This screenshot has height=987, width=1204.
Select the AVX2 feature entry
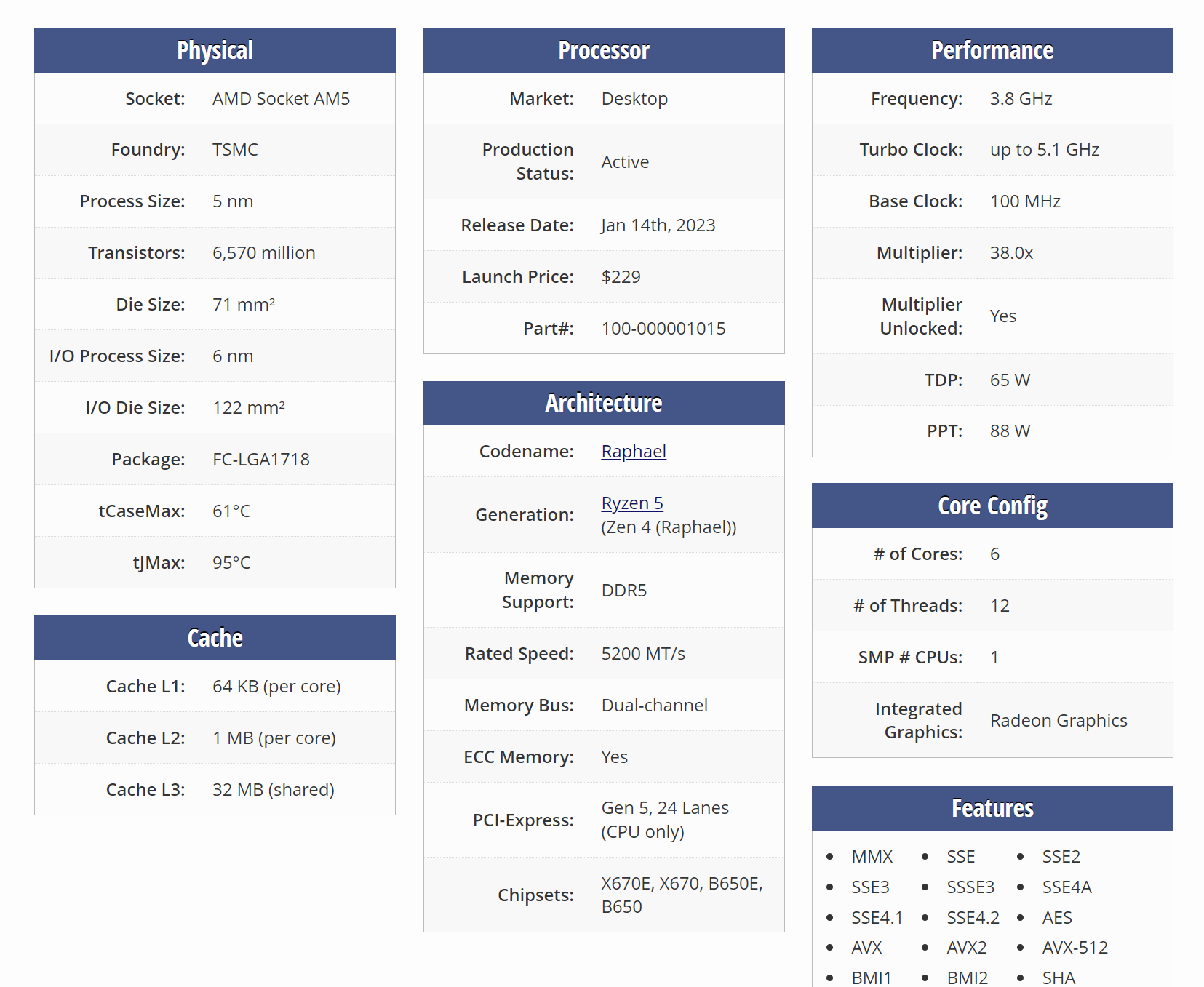pos(967,948)
